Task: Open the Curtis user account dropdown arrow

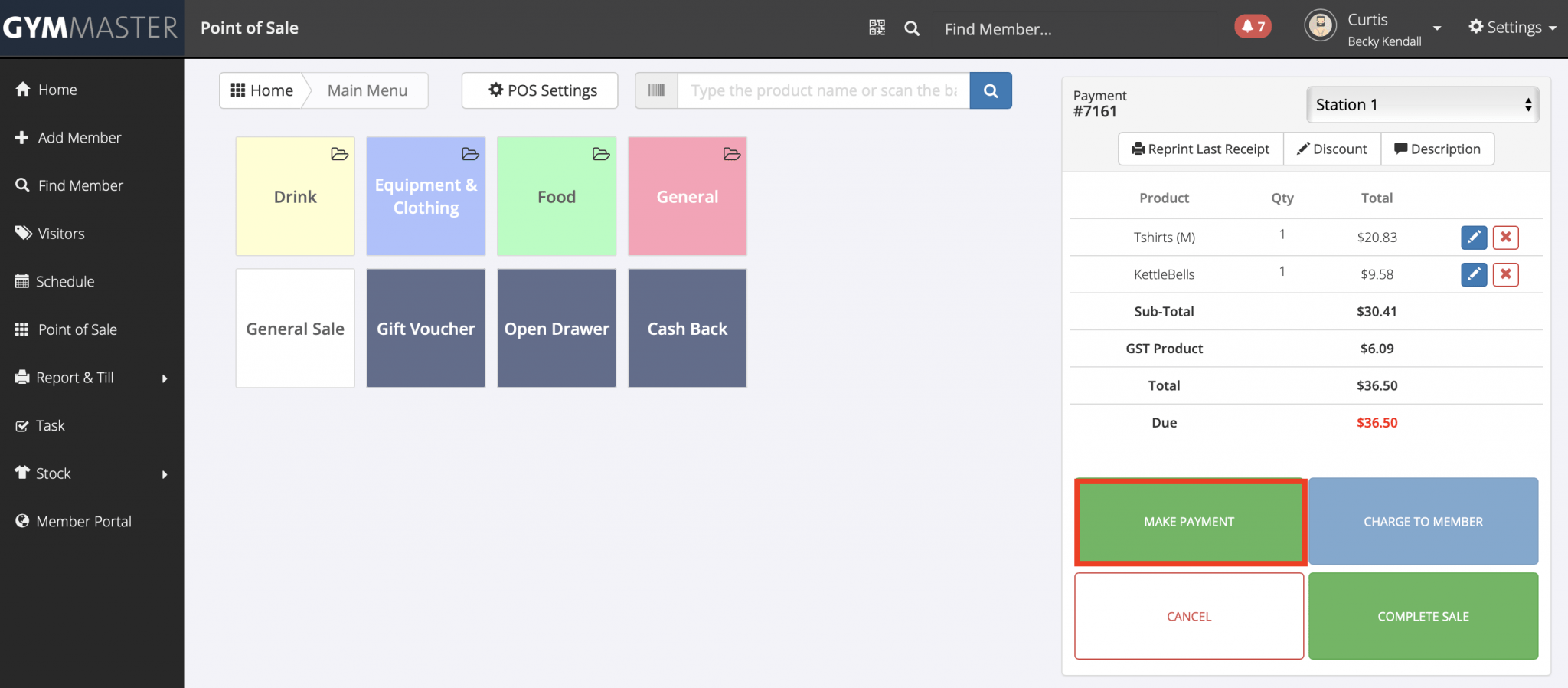Action: click(1437, 28)
